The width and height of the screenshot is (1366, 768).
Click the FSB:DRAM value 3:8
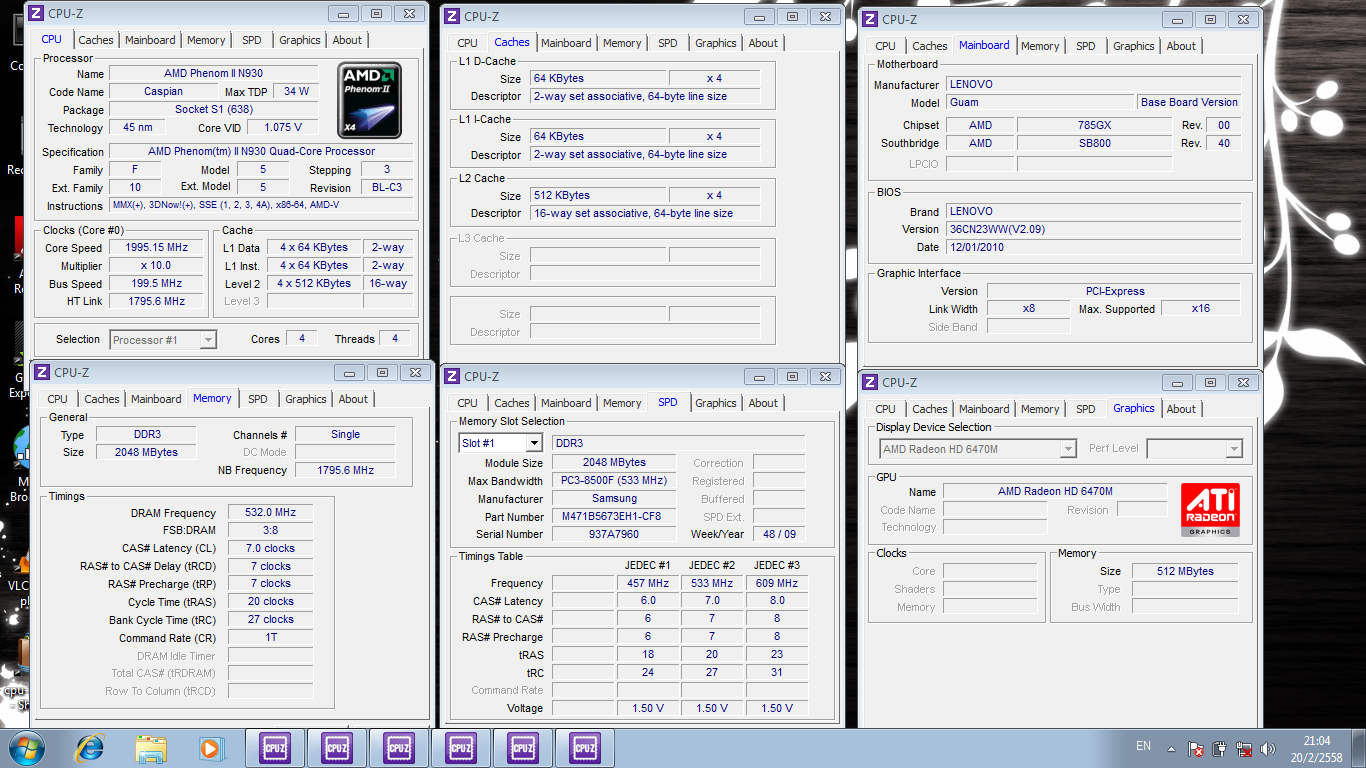[270, 530]
